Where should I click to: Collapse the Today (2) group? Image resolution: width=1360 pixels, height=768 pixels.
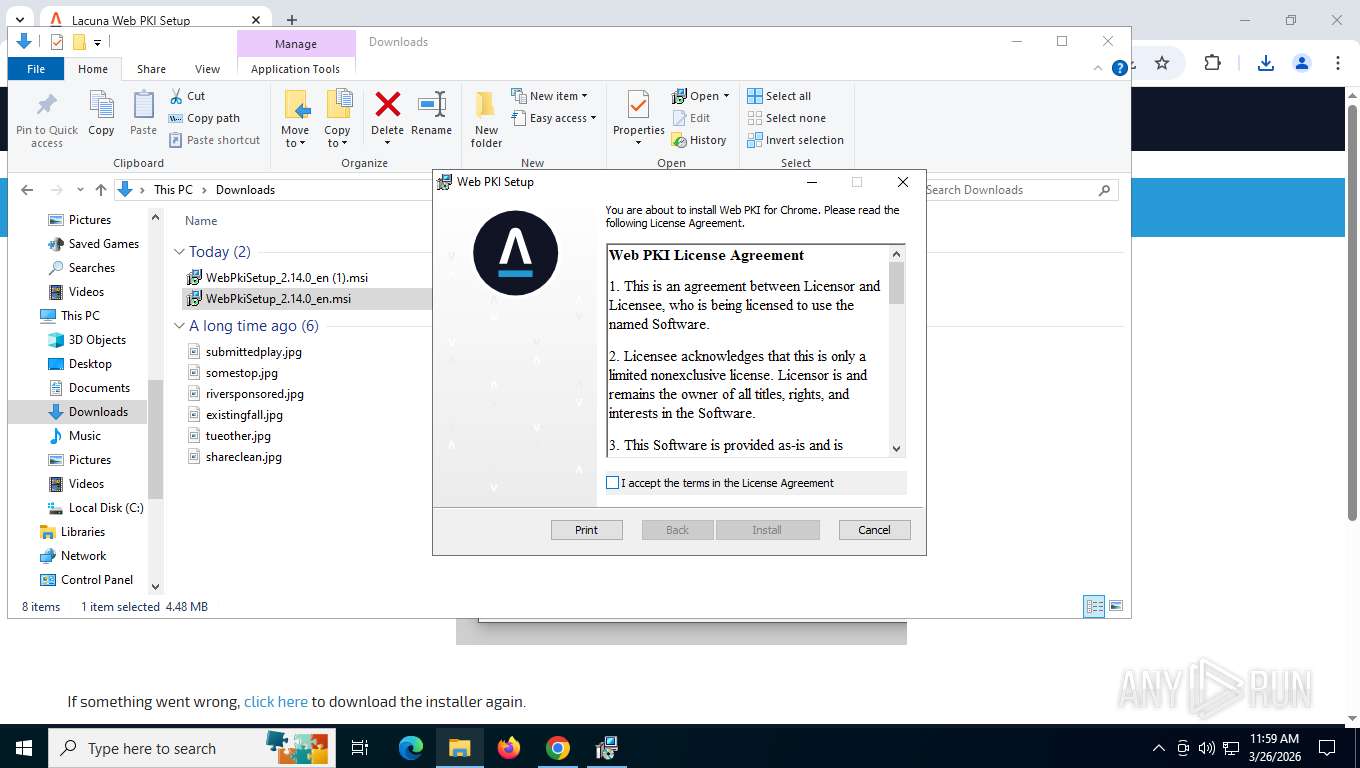click(x=179, y=252)
